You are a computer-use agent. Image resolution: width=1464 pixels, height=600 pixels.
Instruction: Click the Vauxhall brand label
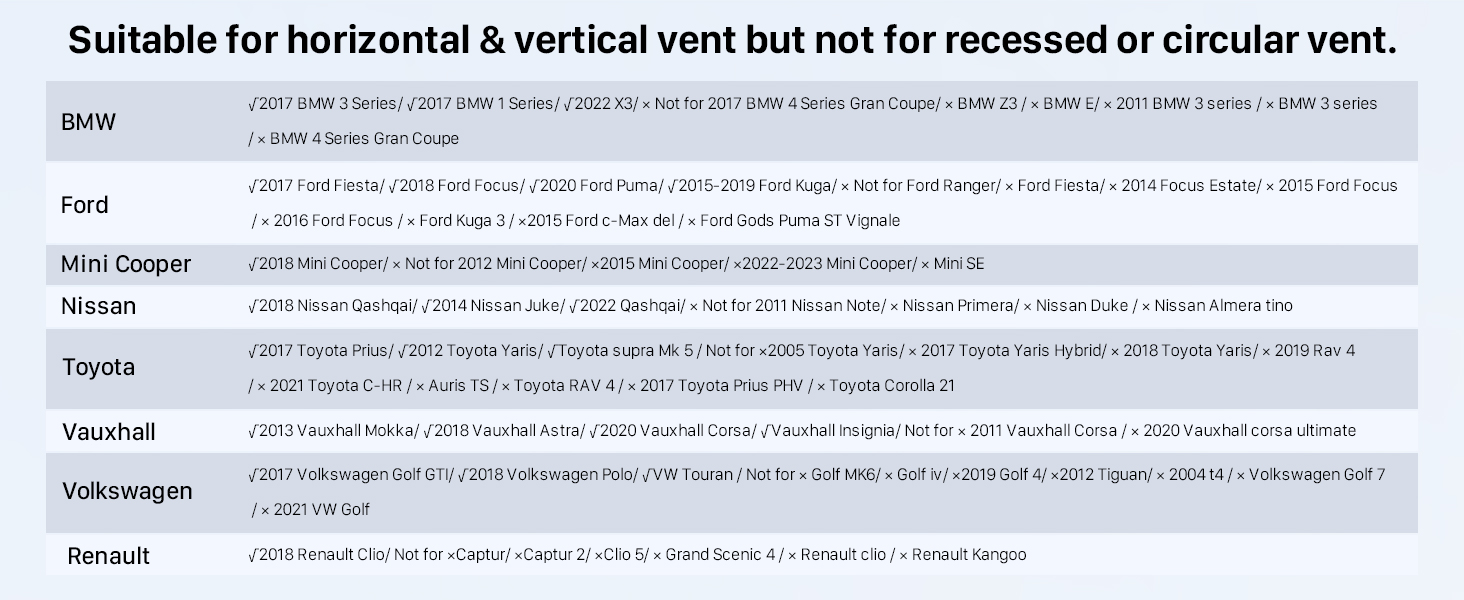tap(108, 432)
